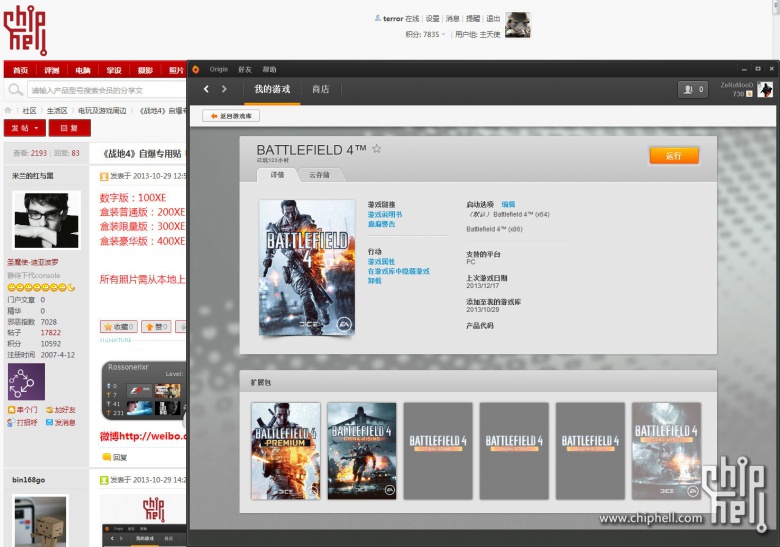The height and width of the screenshot is (547, 780).
Task: Click the Chiphell logo on the forum page
Action: (25, 30)
